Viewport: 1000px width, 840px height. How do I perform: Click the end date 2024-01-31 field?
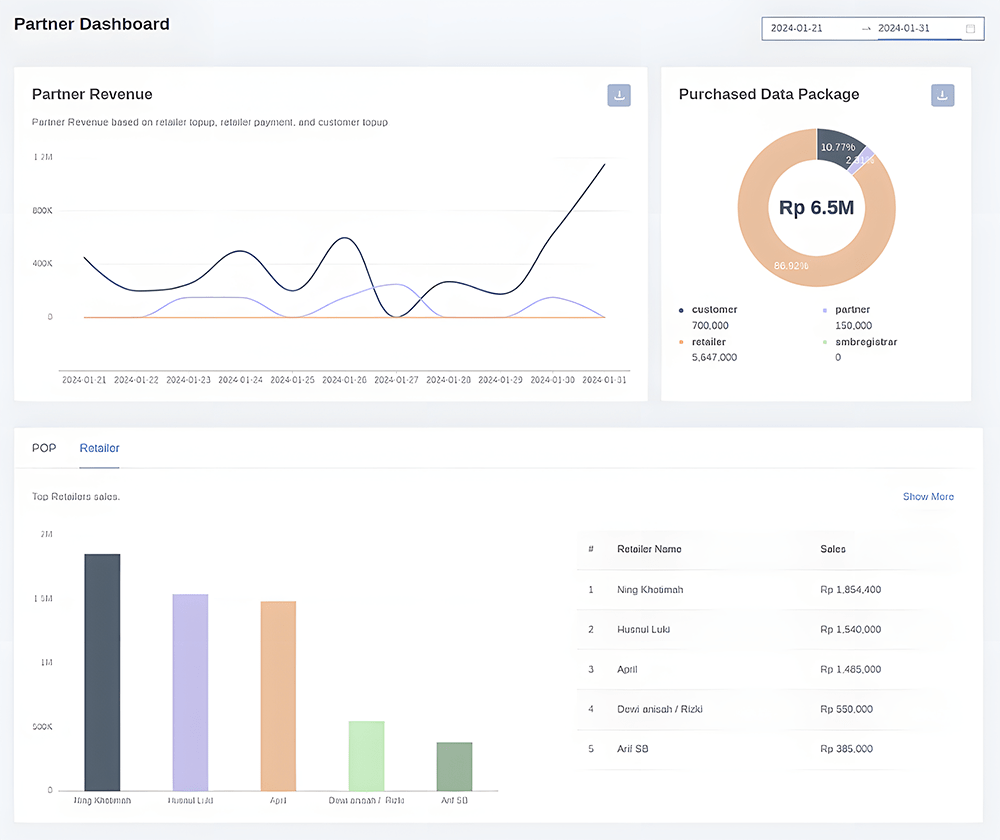tap(904, 29)
